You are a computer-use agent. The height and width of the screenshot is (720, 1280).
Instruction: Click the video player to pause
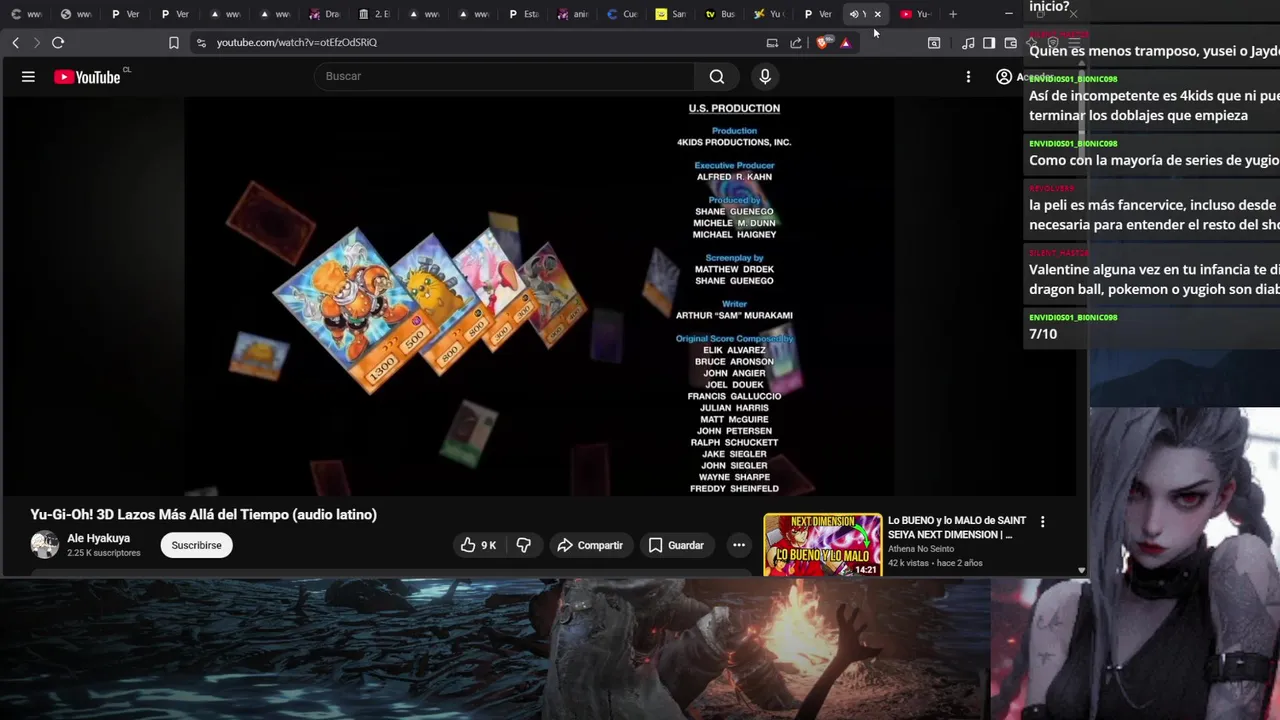click(540, 296)
